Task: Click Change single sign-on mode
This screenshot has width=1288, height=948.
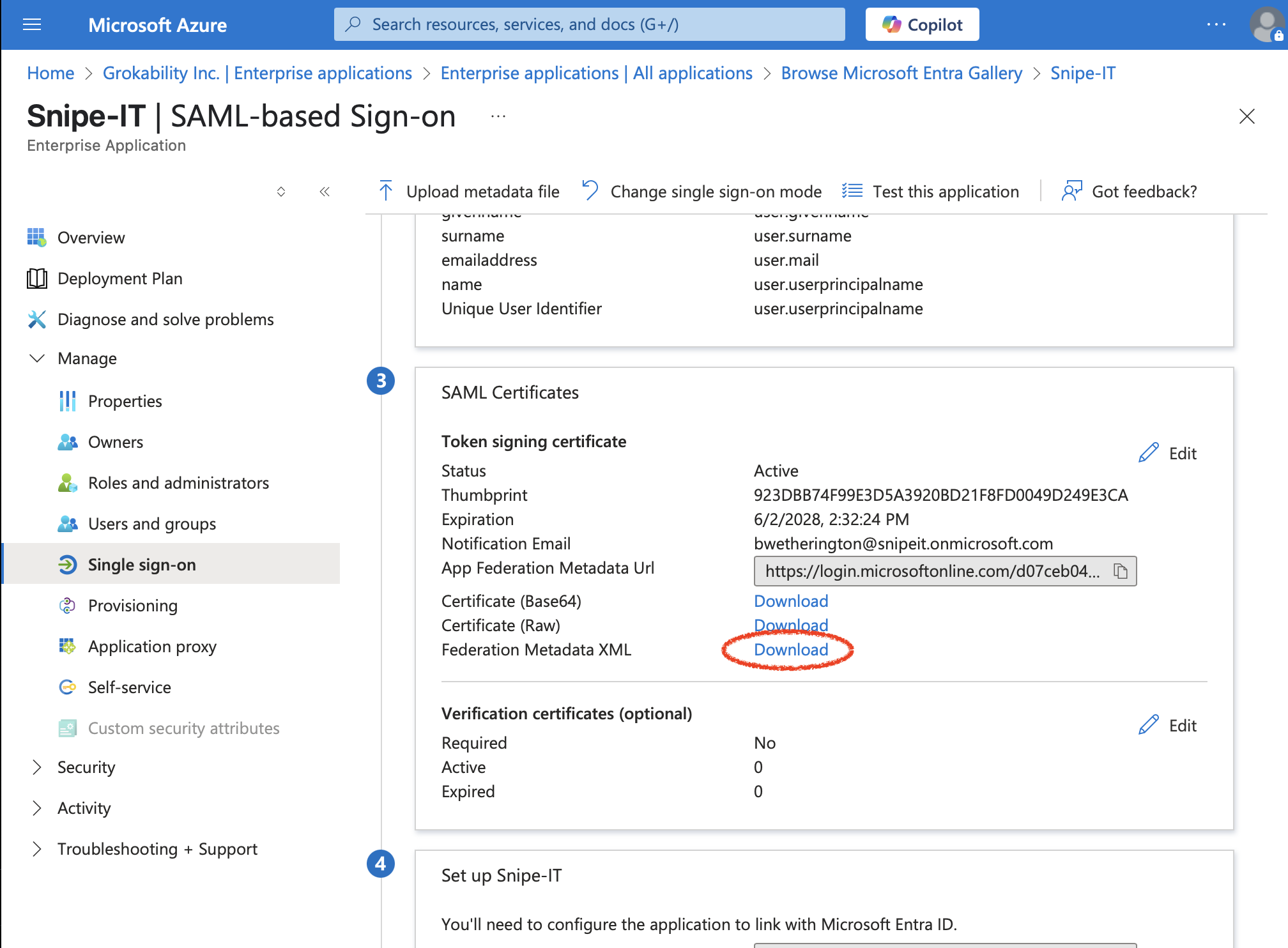Action: click(702, 192)
